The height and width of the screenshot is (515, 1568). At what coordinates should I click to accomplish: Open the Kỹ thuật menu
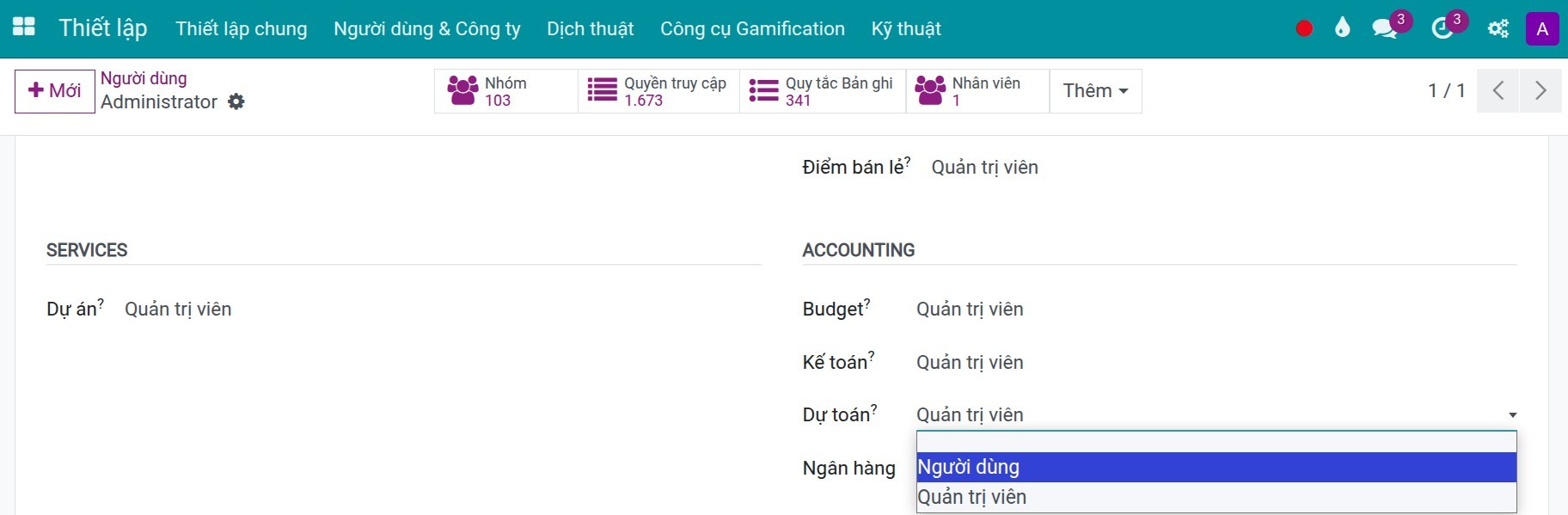click(x=906, y=28)
